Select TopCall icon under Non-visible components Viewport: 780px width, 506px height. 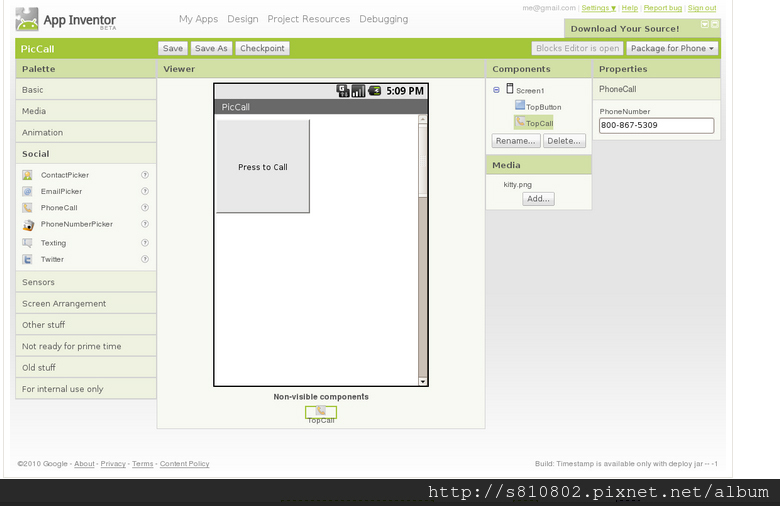pos(321,411)
